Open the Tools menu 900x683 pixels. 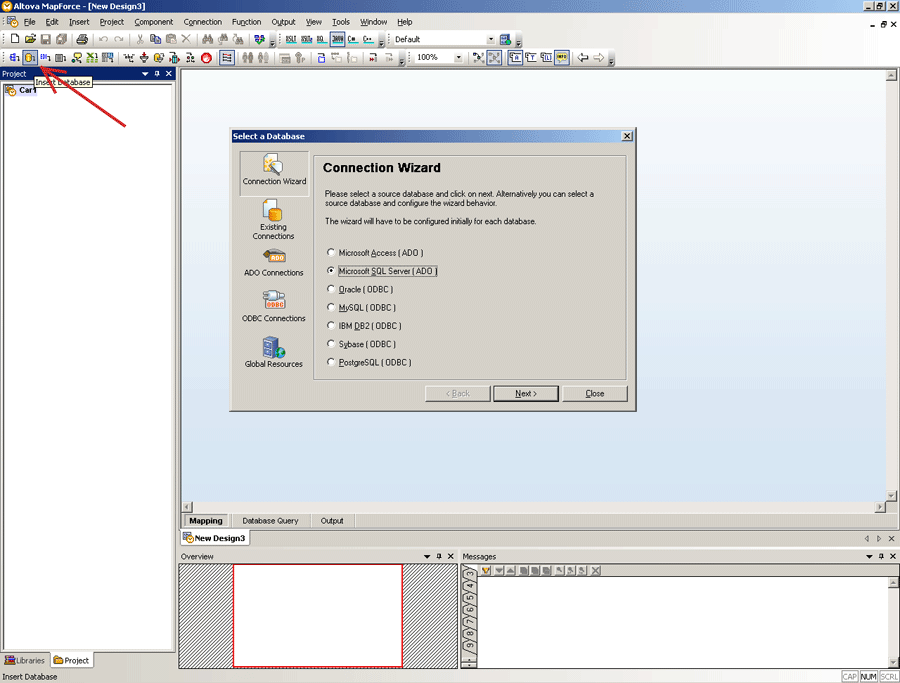click(x=340, y=22)
